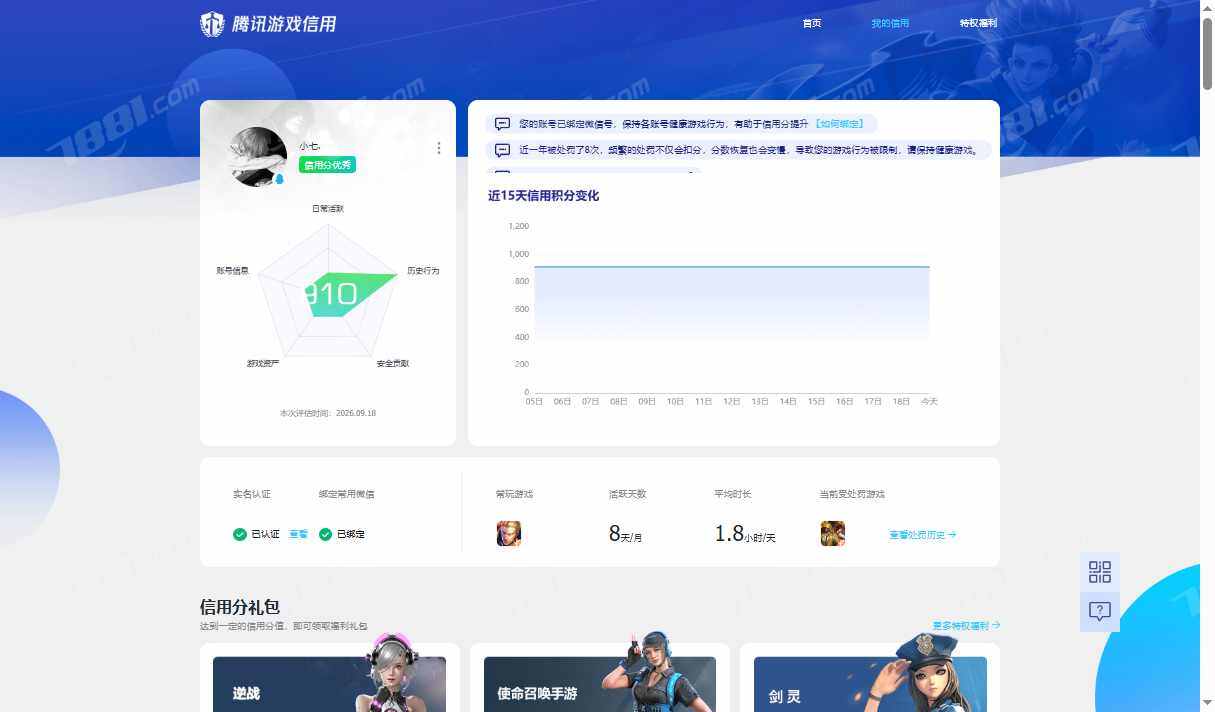1215x712 pixels.
Task: Click message icon of WeChat binding notice
Action: coord(502,124)
